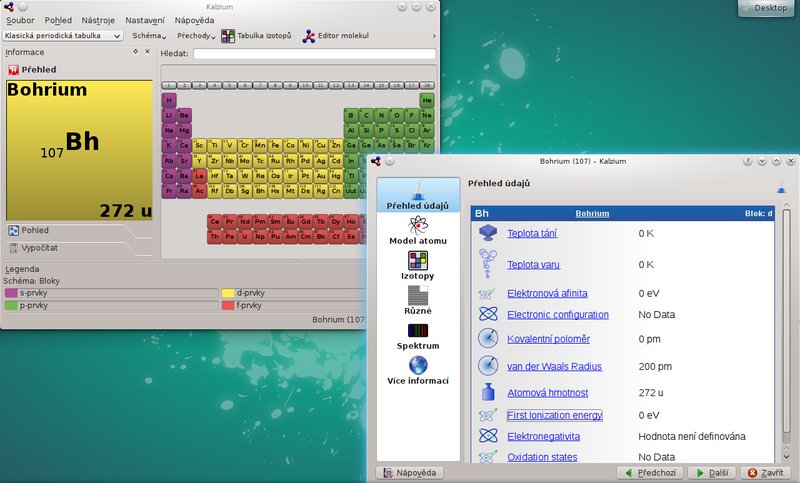
Task: Close the Informace dock panel
Action: (x=147, y=52)
